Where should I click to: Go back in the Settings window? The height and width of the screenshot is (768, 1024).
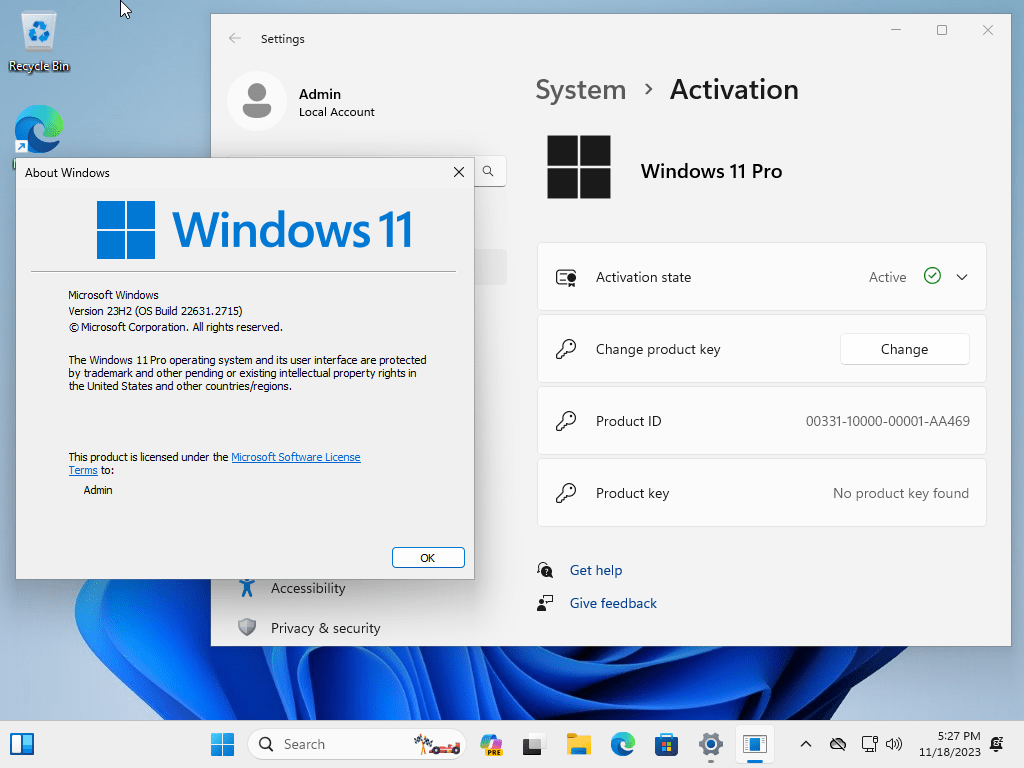tap(235, 39)
